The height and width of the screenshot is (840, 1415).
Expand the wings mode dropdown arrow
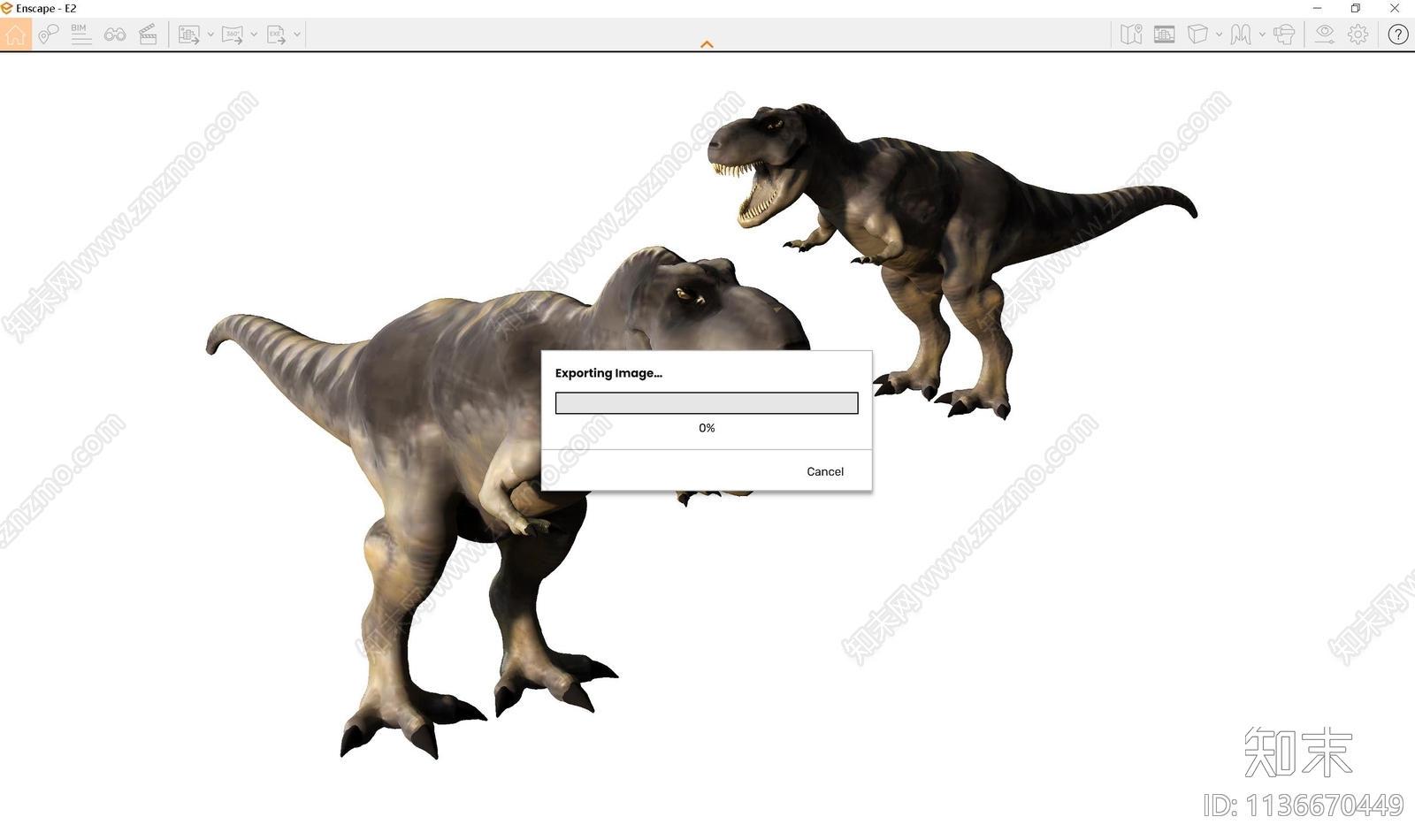(x=1262, y=34)
